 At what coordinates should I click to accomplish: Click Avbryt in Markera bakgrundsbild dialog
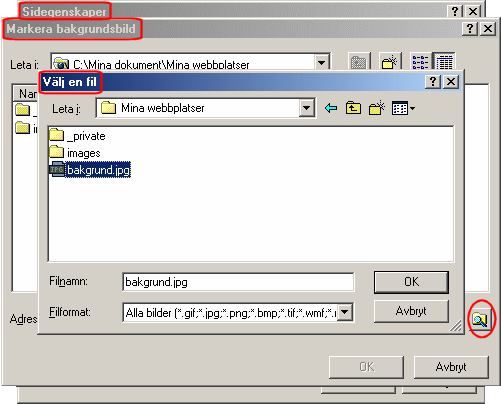tap(451, 367)
